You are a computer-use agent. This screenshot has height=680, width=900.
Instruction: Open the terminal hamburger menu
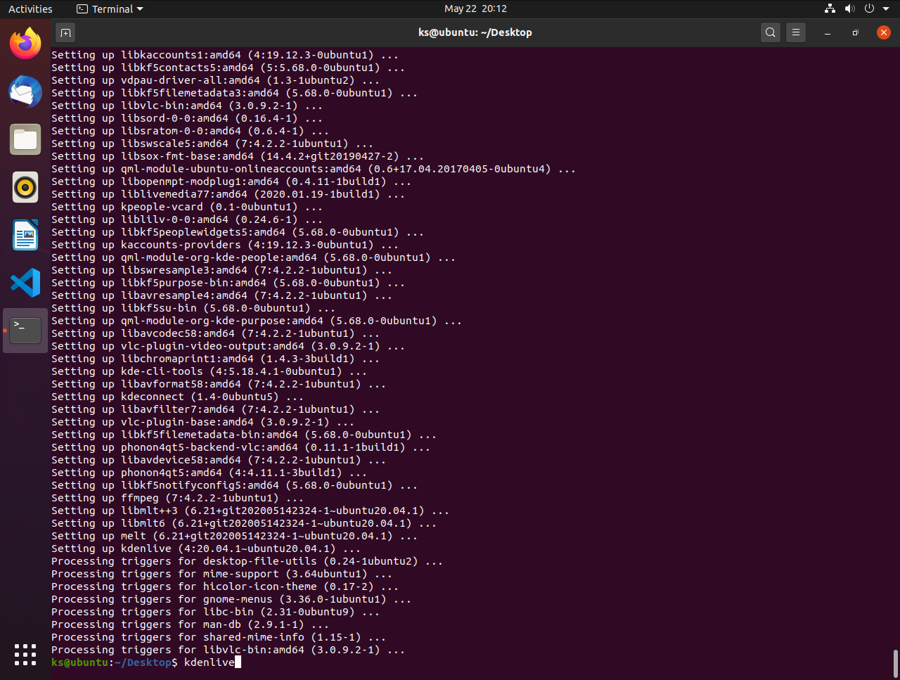coord(796,33)
